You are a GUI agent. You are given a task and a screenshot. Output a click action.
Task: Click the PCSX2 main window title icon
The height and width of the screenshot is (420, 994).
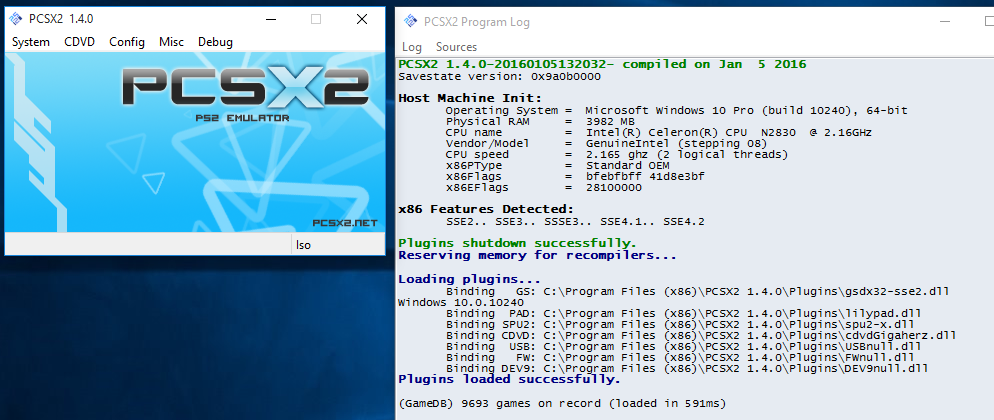pos(16,19)
